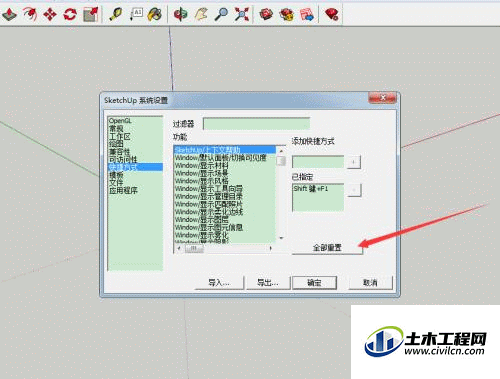Select Window/显示雾化 function row
500x379 pixels.
click(225, 235)
